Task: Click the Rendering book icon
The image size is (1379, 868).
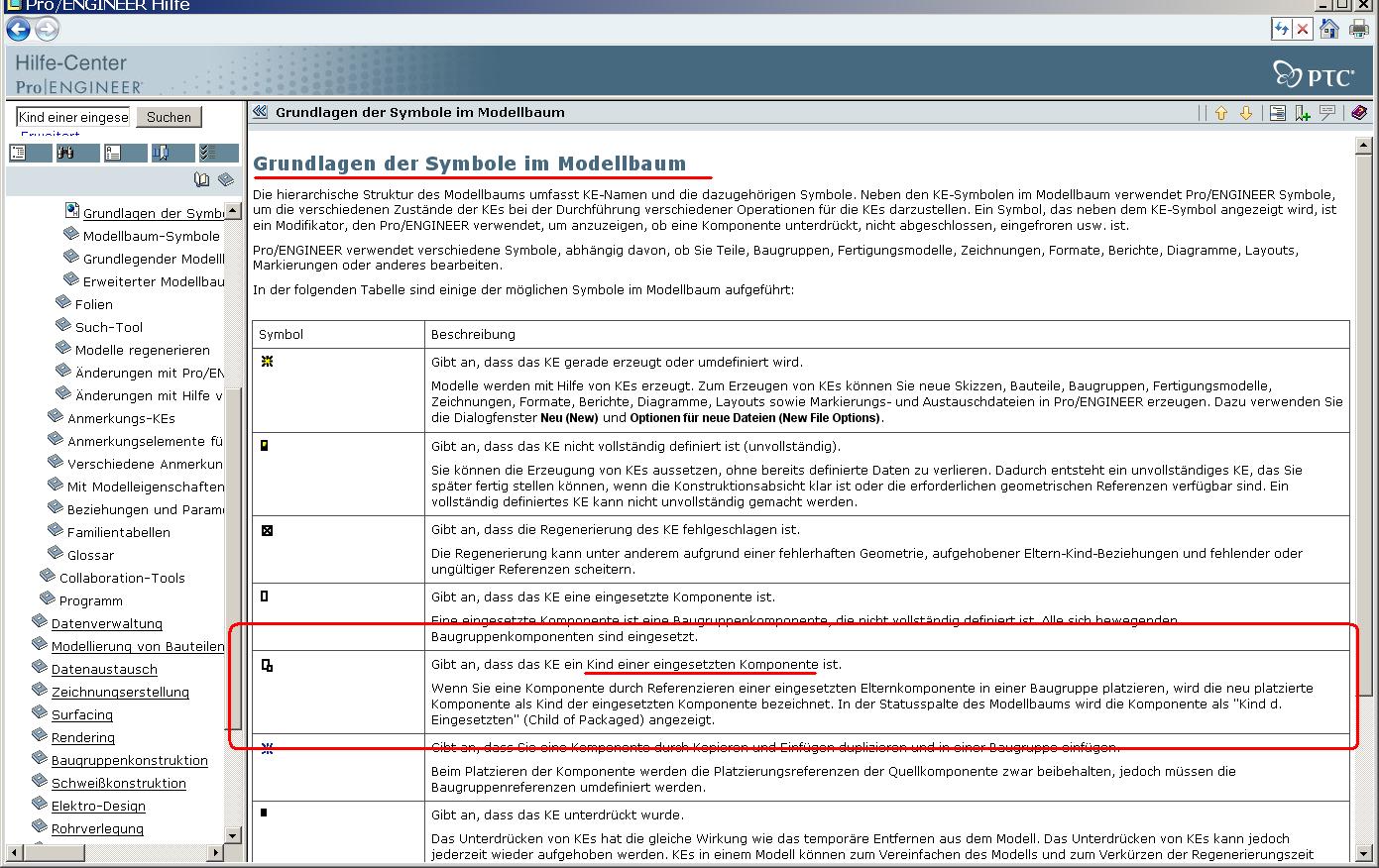Action: [x=40, y=735]
